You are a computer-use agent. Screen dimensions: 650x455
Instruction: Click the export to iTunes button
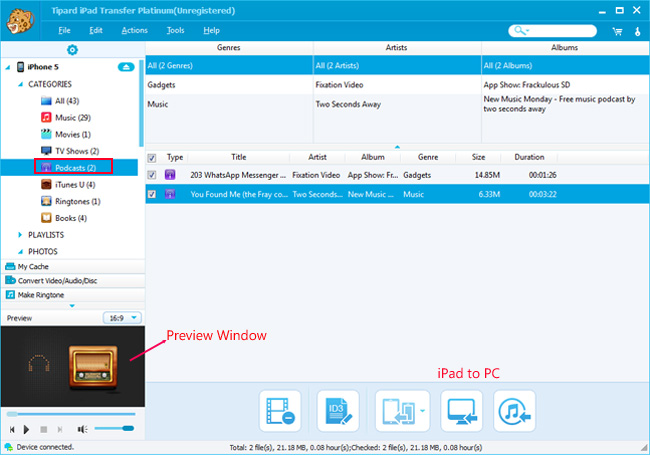[514, 411]
